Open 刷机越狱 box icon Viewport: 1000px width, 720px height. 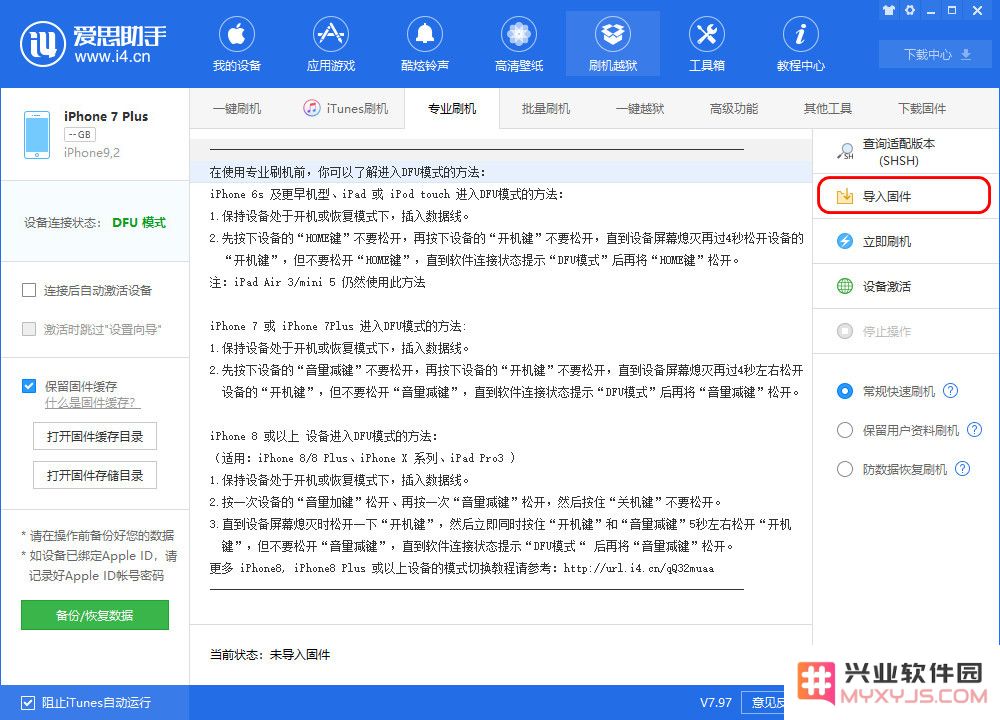point(613,34)
